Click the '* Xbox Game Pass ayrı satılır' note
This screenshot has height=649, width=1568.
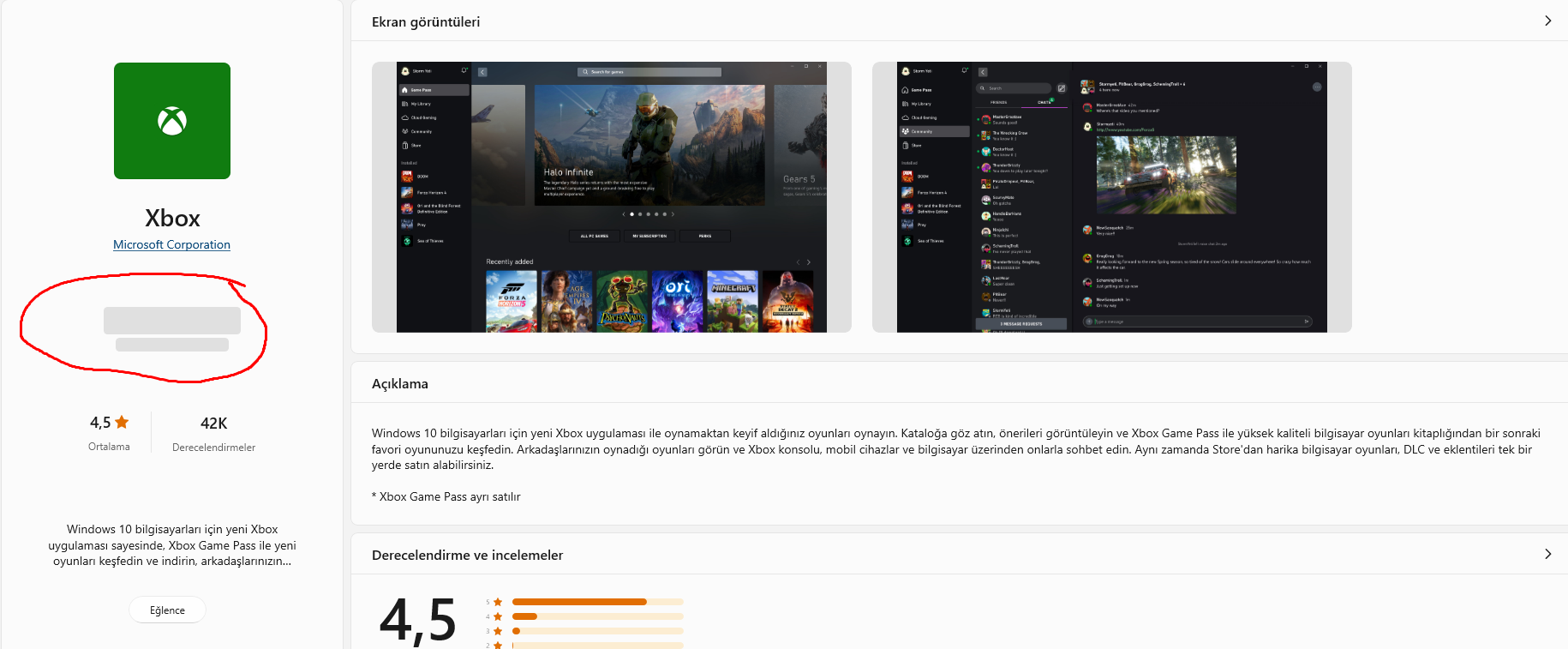pyautogui.click(x=446, y=496)
